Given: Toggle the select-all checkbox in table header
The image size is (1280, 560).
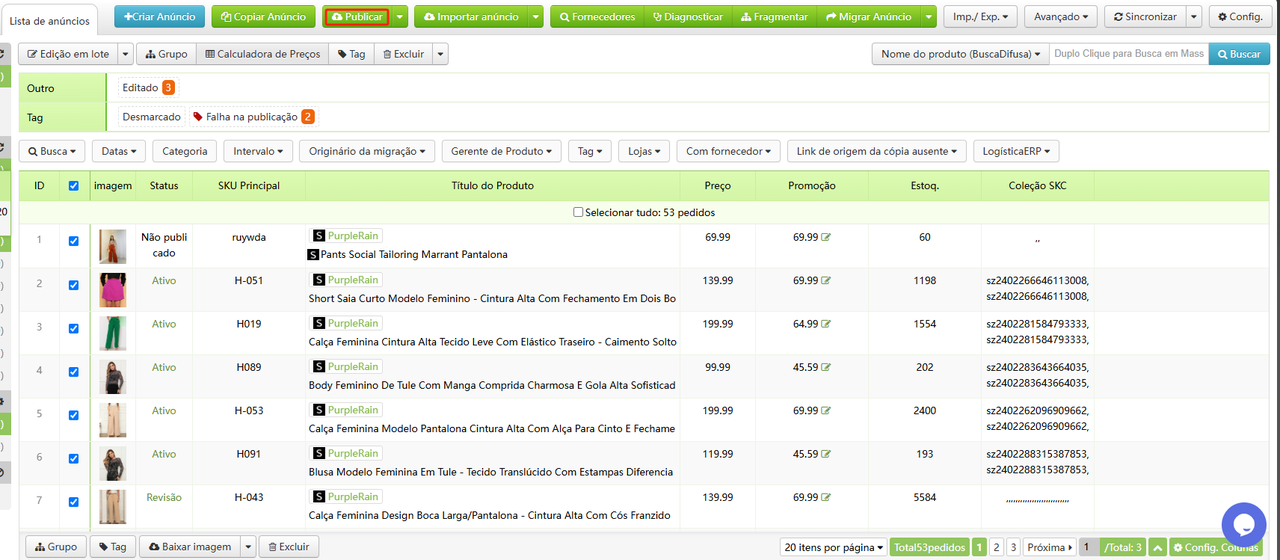Looking at the screenshot, I should click(x=73, y=185).
